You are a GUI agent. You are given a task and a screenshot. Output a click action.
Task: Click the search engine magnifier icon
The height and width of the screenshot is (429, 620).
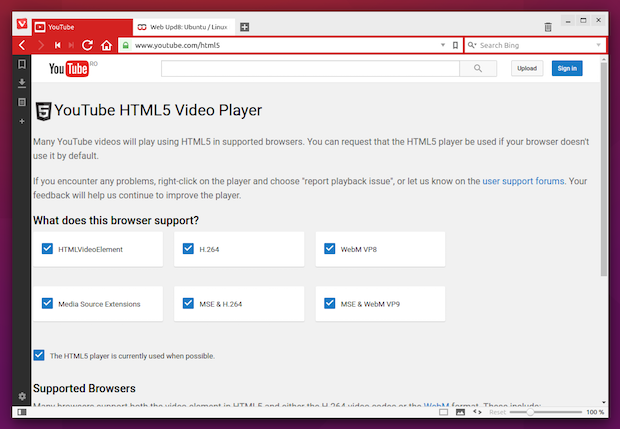(x=472, y=45)
